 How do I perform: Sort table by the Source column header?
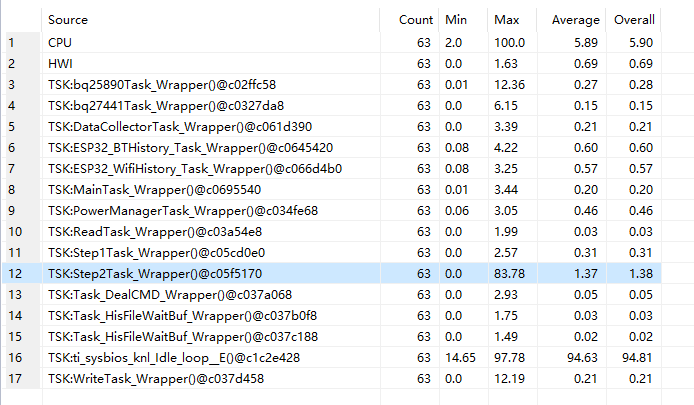[211, 20]
